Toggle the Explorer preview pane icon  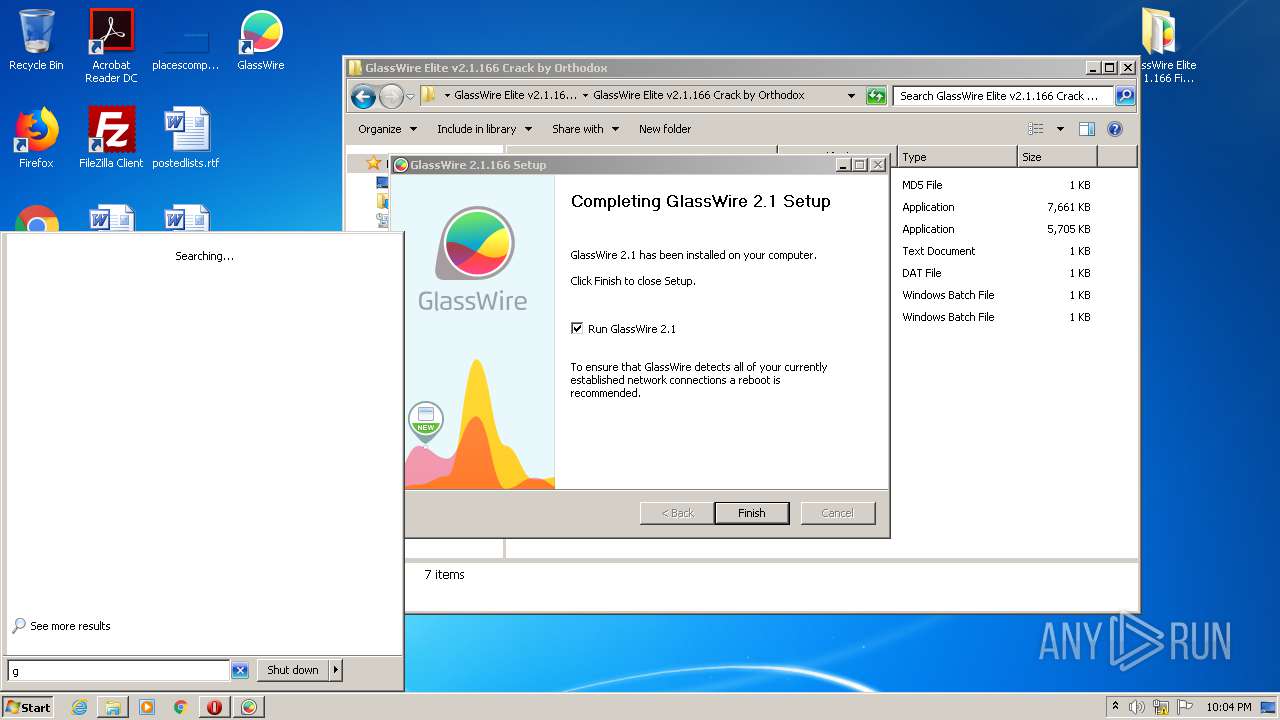click(1087, 129)
